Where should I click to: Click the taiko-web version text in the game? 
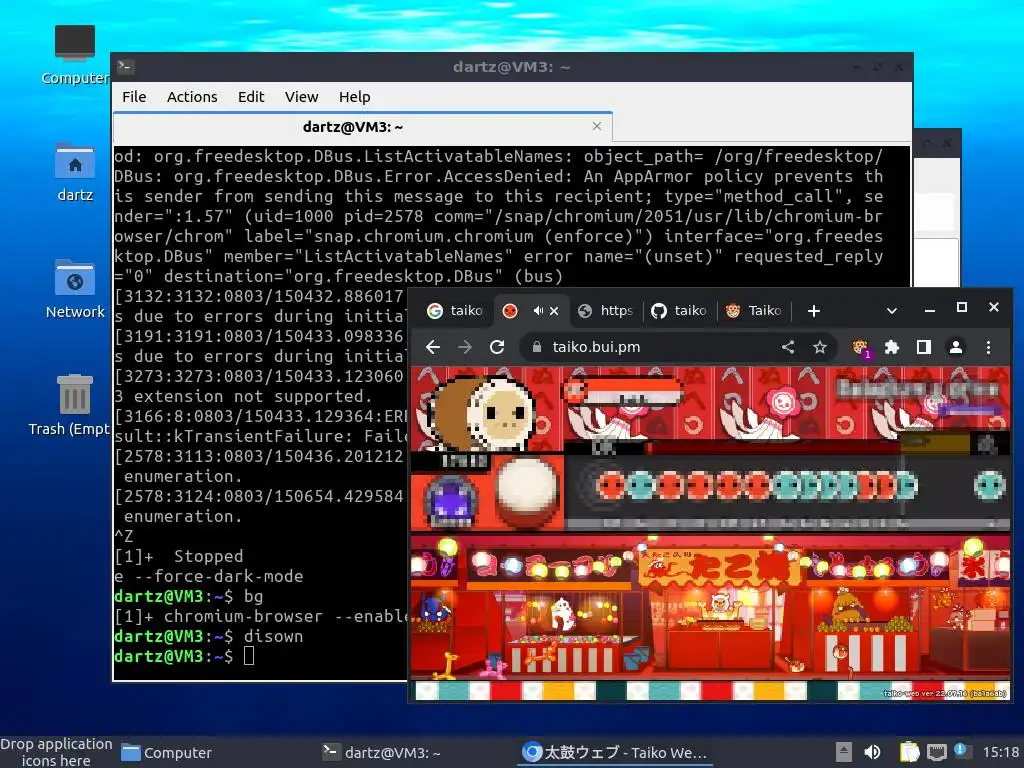pyautogui.click(x=944, y=694)
